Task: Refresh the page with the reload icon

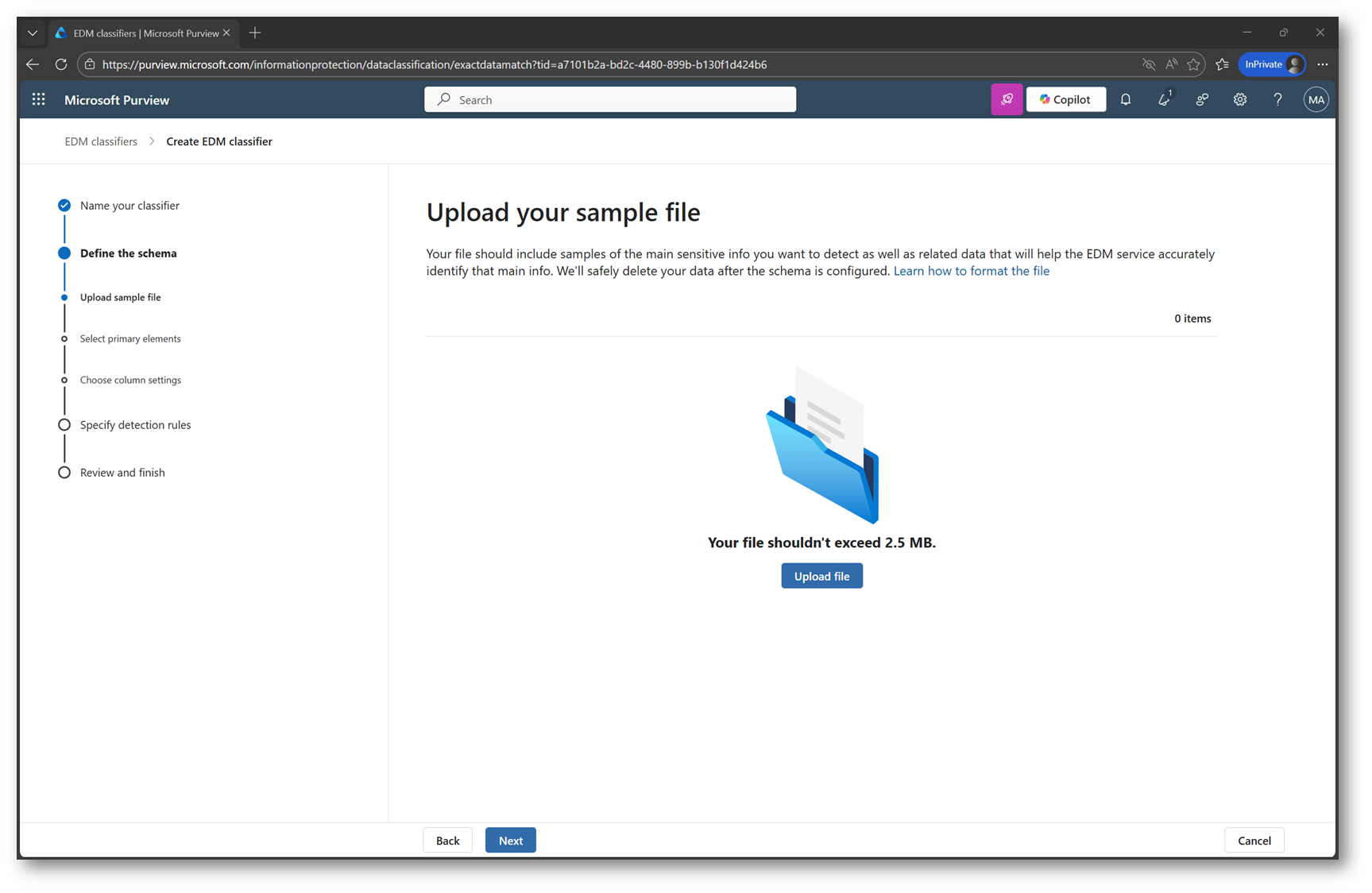Action: 61,64
